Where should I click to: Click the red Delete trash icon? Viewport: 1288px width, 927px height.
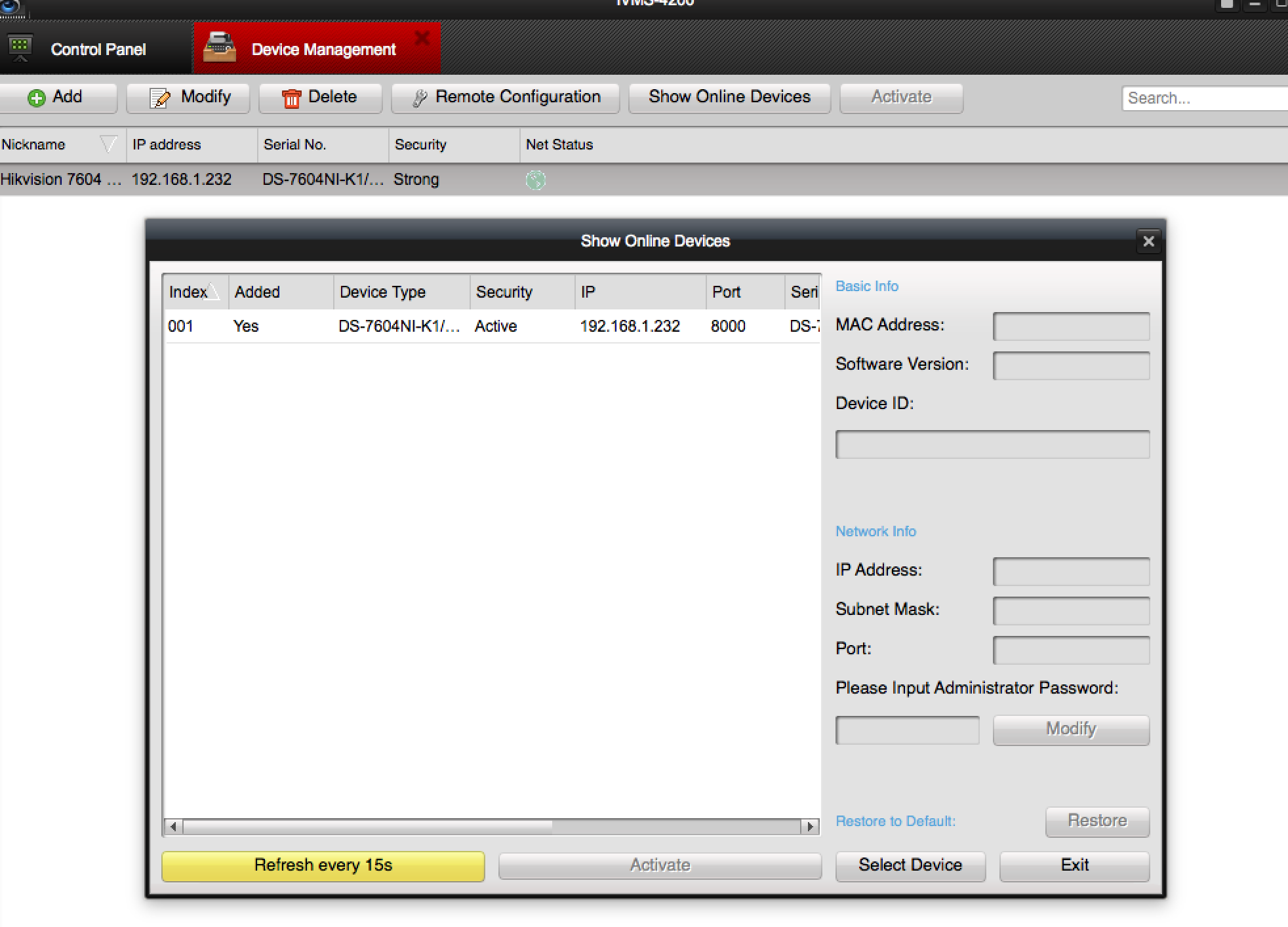click(x=291, y=98)
